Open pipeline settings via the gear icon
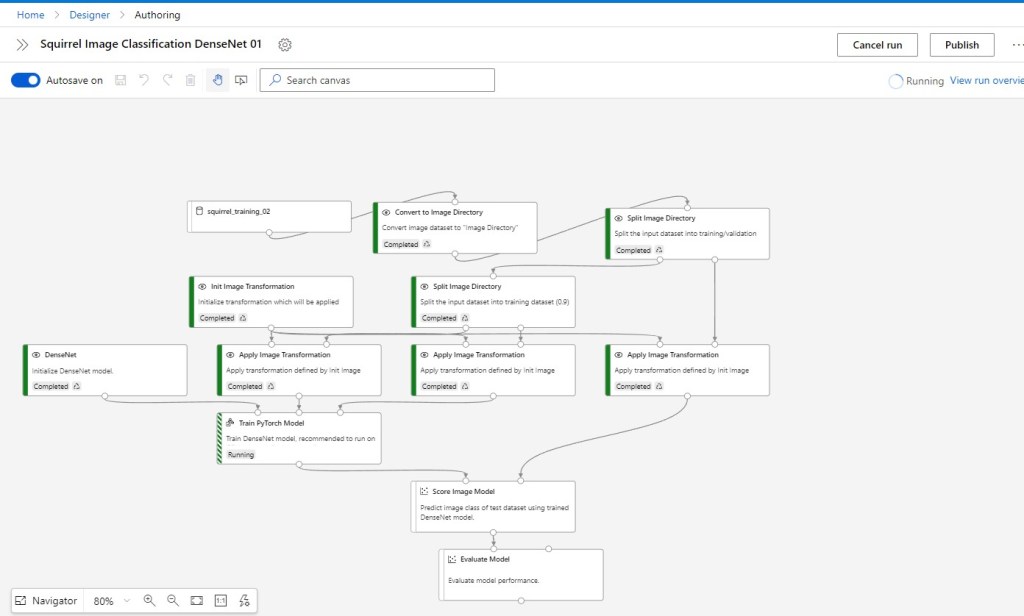The image size is (1024, 616). tap(285, 45)
